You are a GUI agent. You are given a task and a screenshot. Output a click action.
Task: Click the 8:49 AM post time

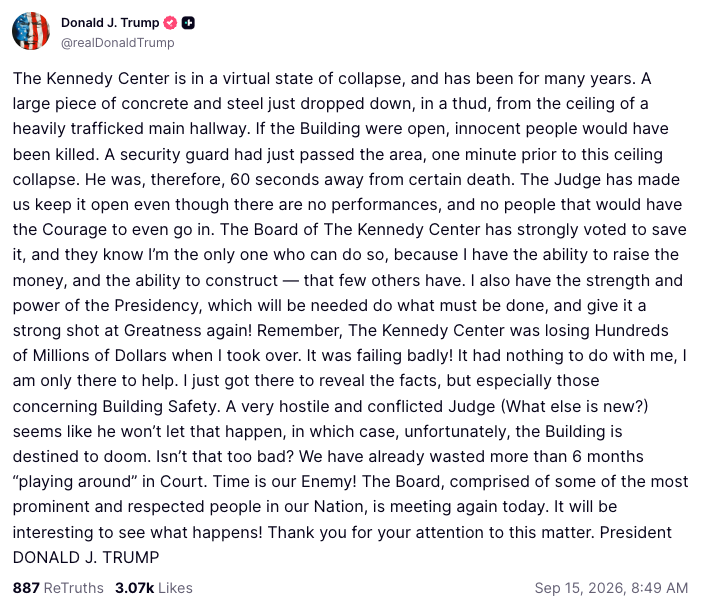(659, 588)
